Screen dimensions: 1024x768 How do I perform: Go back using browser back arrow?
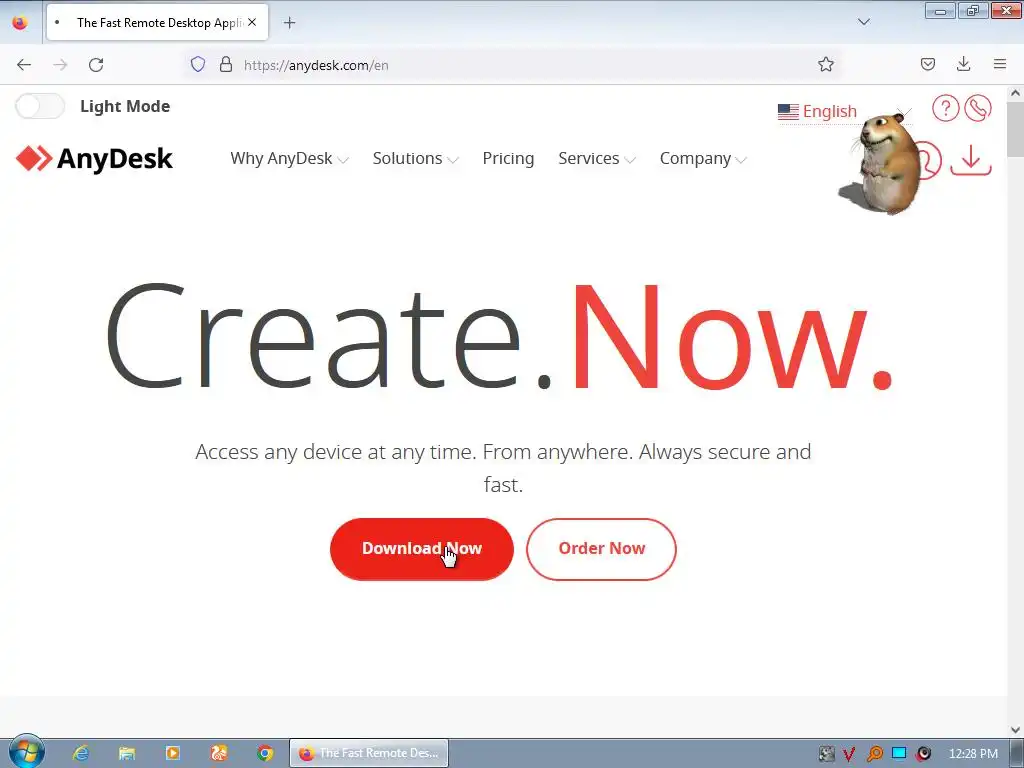pyautogui.click(x=24, y=65)
